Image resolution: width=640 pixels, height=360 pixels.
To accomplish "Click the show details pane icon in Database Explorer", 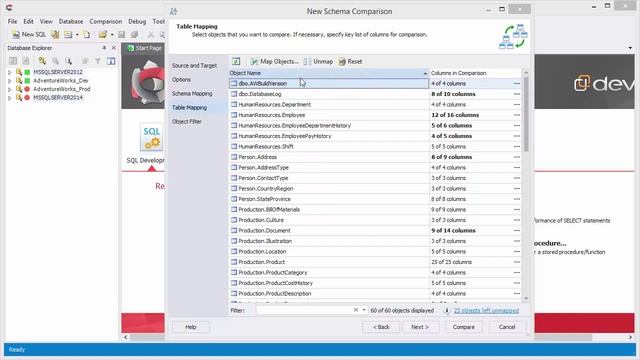I will [x=111, y=61].
